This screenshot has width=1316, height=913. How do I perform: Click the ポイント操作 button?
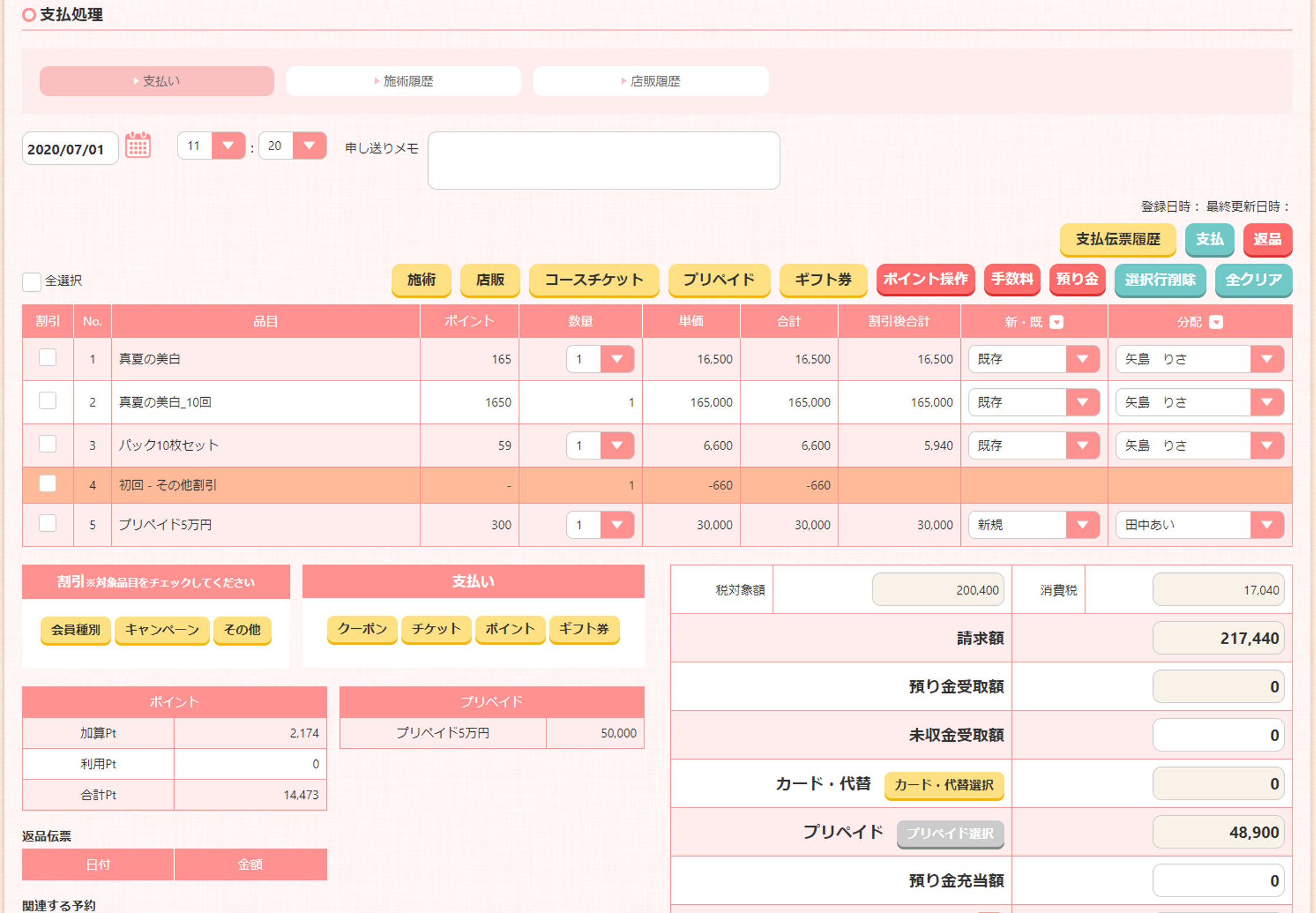click(926, 279)
